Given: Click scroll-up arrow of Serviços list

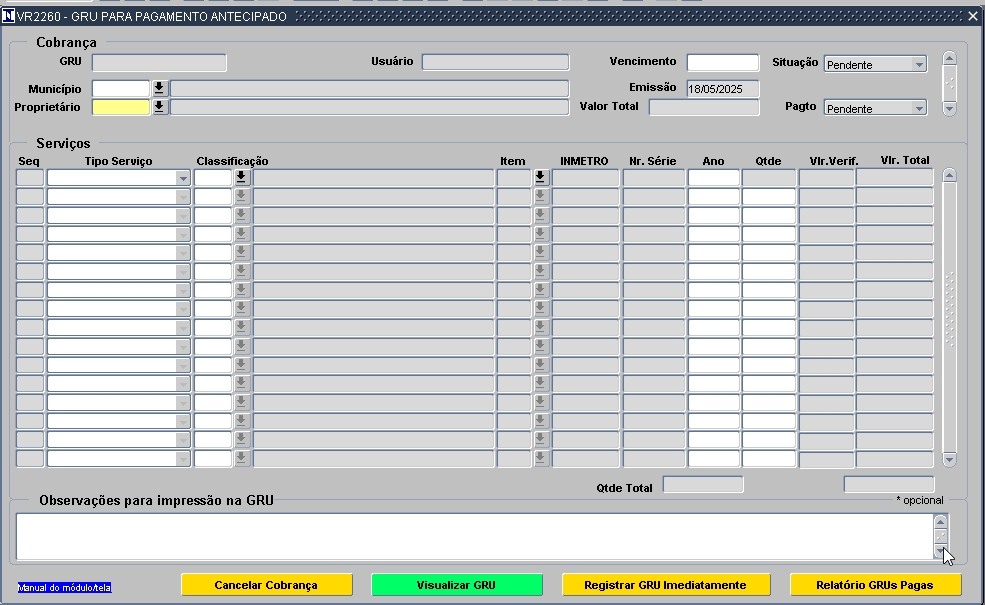Looking at the screenshot, I should [949, 176].
